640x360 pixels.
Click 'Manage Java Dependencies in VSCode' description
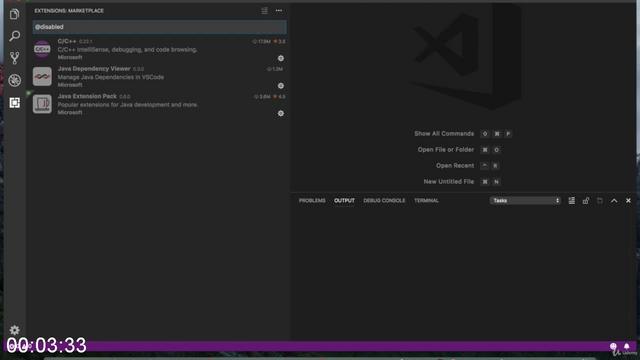pos(111,77)
